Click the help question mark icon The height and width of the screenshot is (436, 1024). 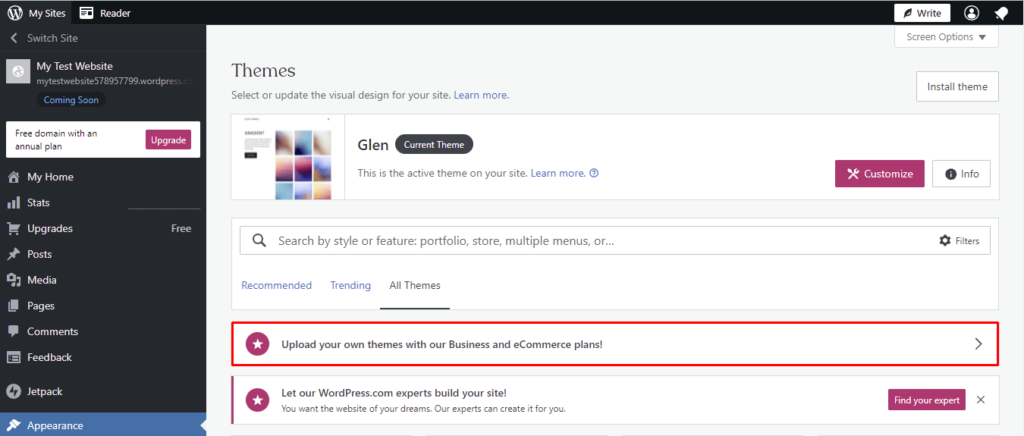pyautogui.click(x=594, y=174)
